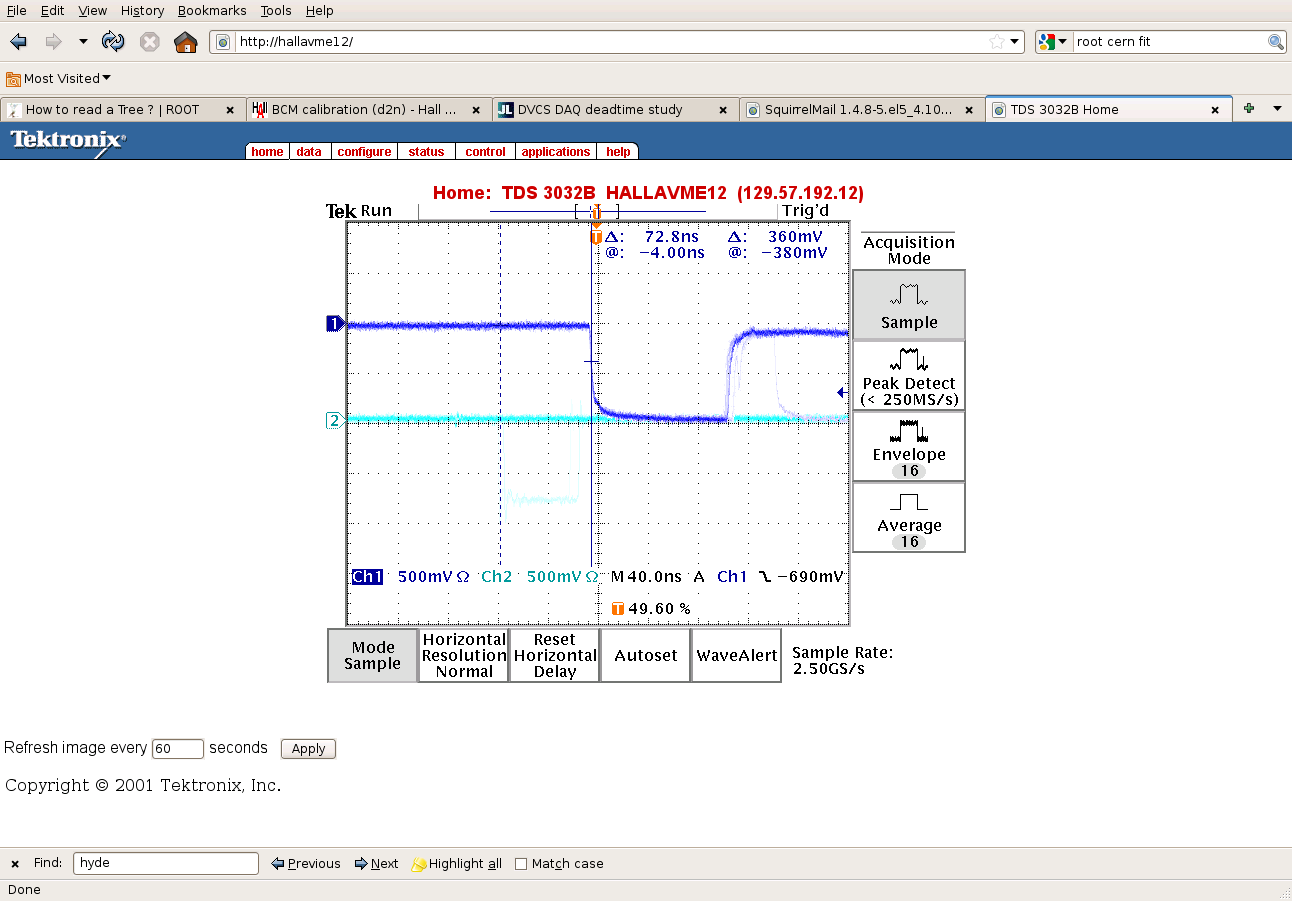
Task: Click the Apply refresh button
Action: coord(308,749)
